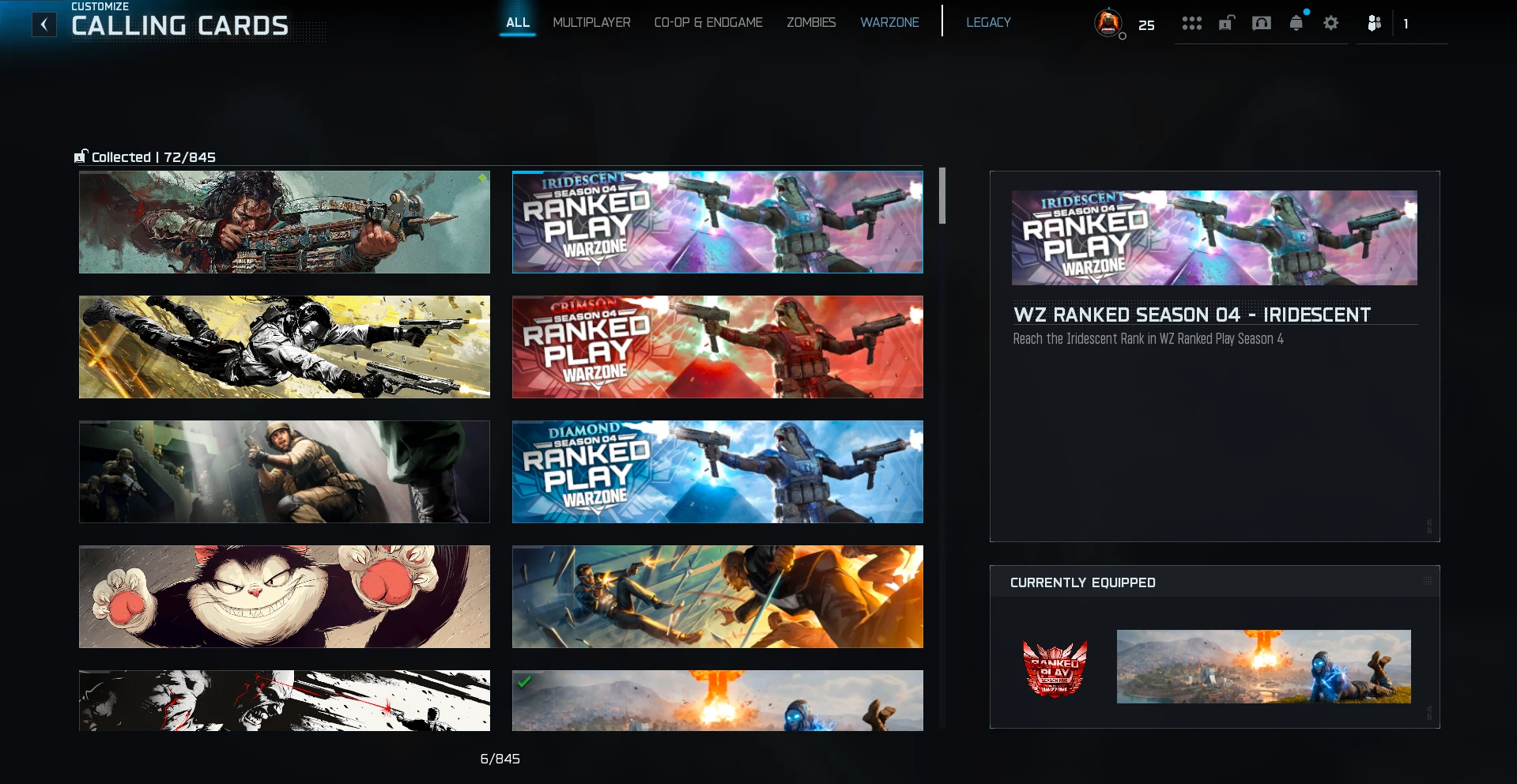
Task: Click the "Collected | 72/845" label
Action: pos(153,157)
